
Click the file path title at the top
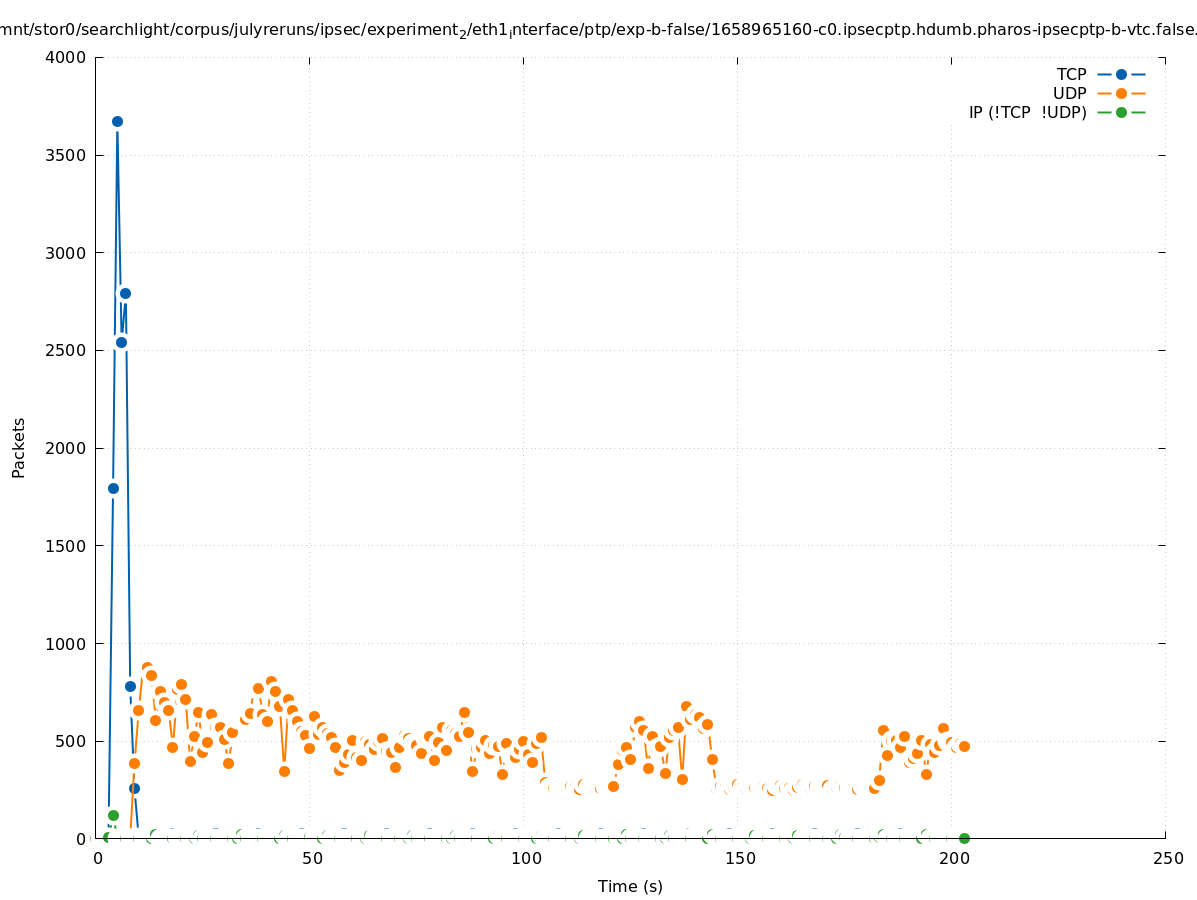tap(598, 30)
